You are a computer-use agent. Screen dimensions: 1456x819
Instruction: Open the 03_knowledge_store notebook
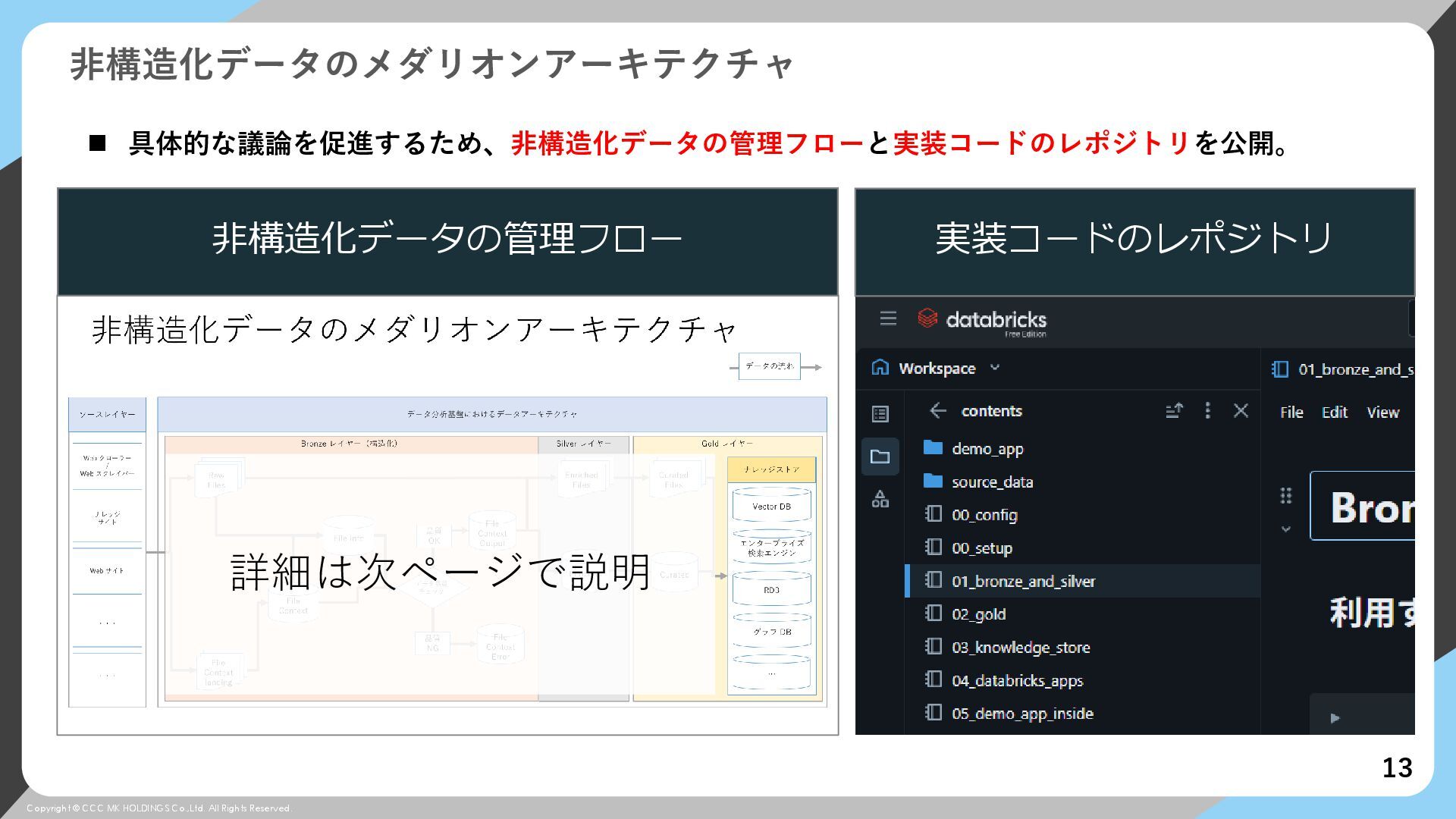point(1020,648)
